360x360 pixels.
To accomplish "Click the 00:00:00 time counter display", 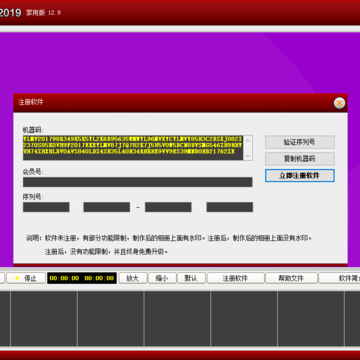I will pyautogui.click(x=82, y=278).
